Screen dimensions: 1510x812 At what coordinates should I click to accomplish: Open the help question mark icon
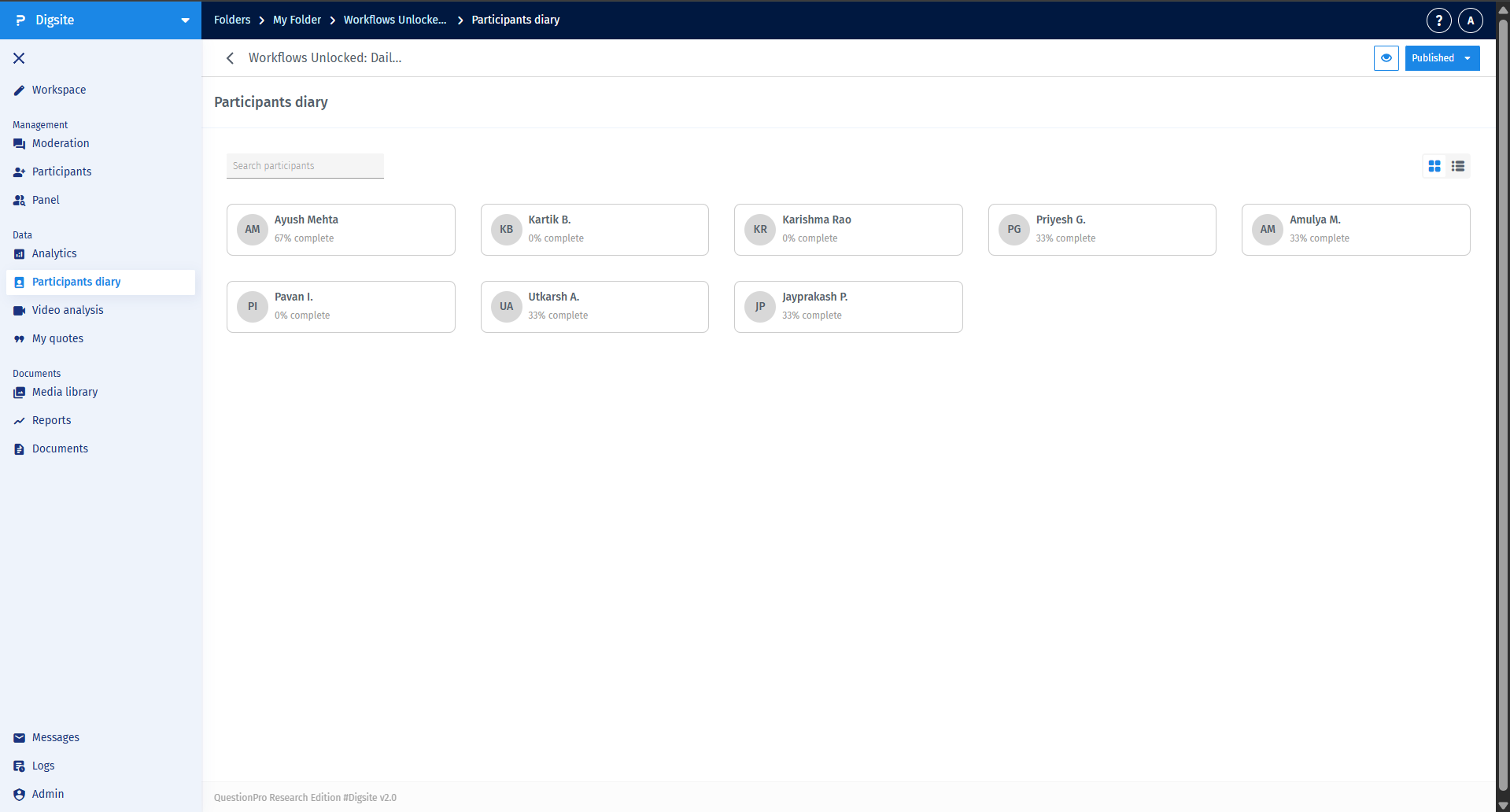coord(1438,20)
